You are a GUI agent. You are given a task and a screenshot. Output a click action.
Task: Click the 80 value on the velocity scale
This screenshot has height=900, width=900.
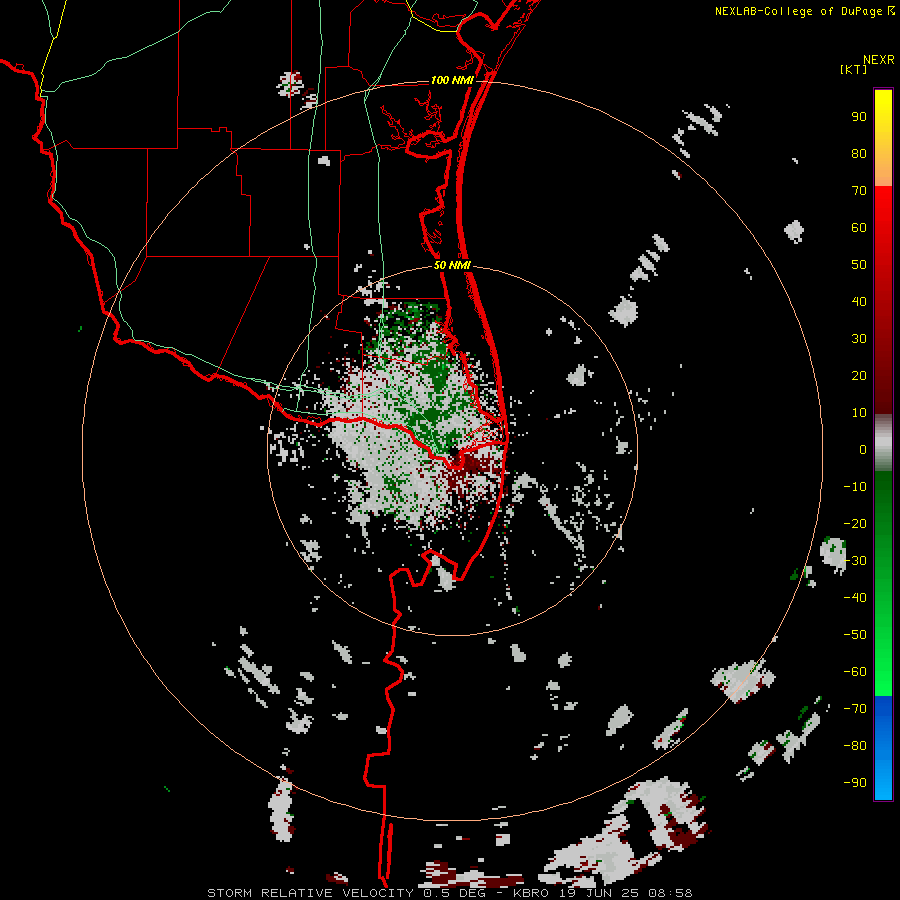click(859, 153)
